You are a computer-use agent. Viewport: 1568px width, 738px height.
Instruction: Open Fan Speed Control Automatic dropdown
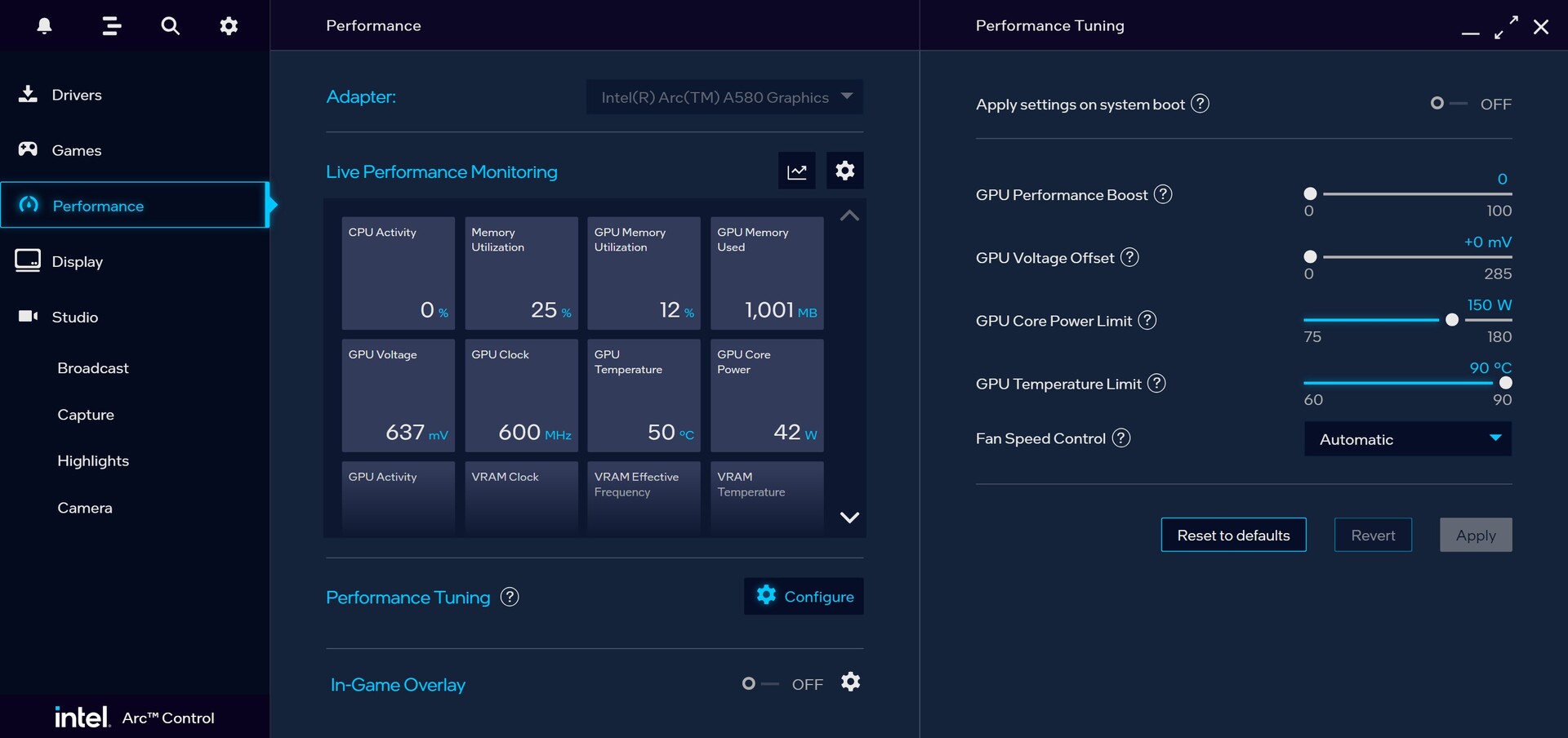click(1407, 439)
